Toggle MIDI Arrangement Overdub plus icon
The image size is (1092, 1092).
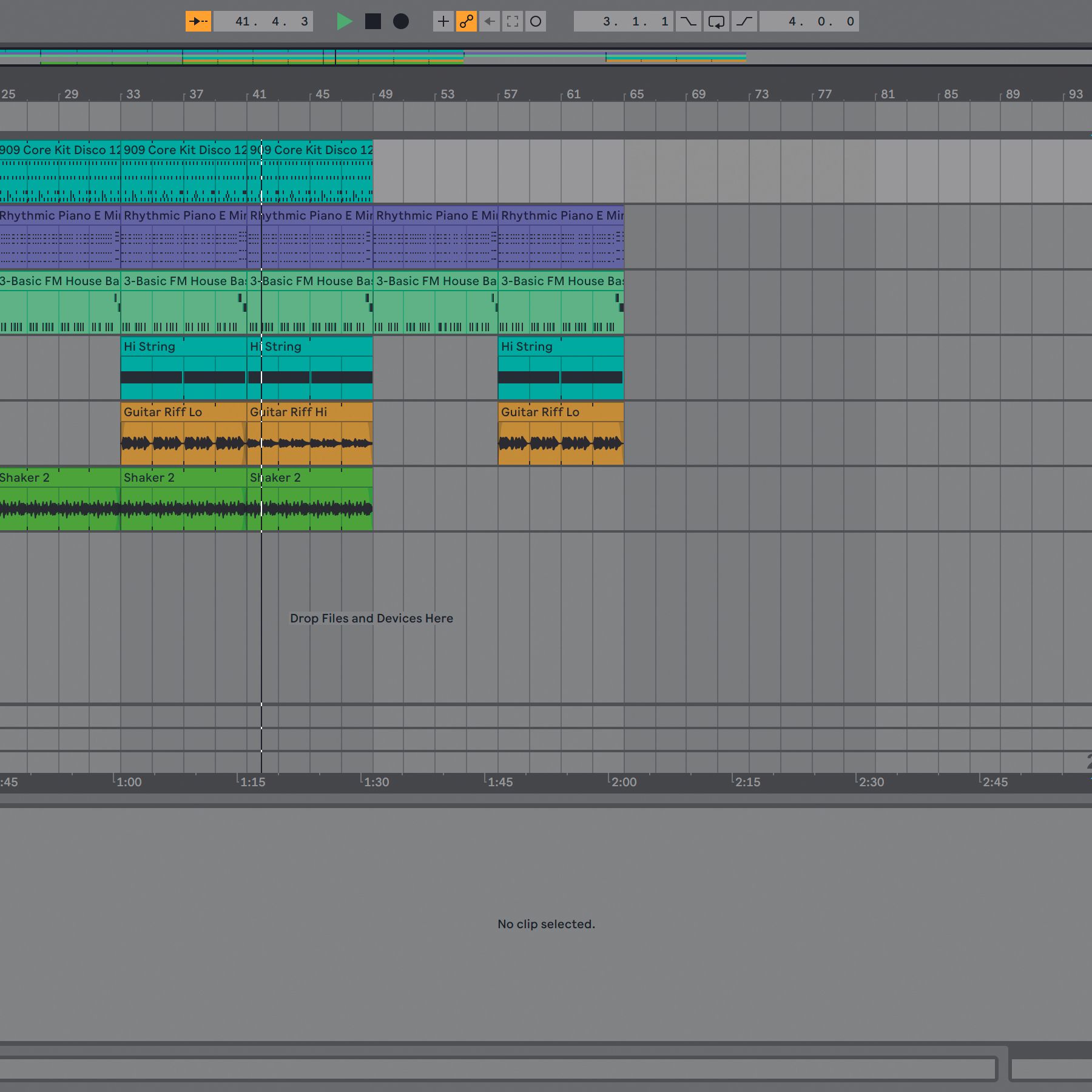(443, 21)
